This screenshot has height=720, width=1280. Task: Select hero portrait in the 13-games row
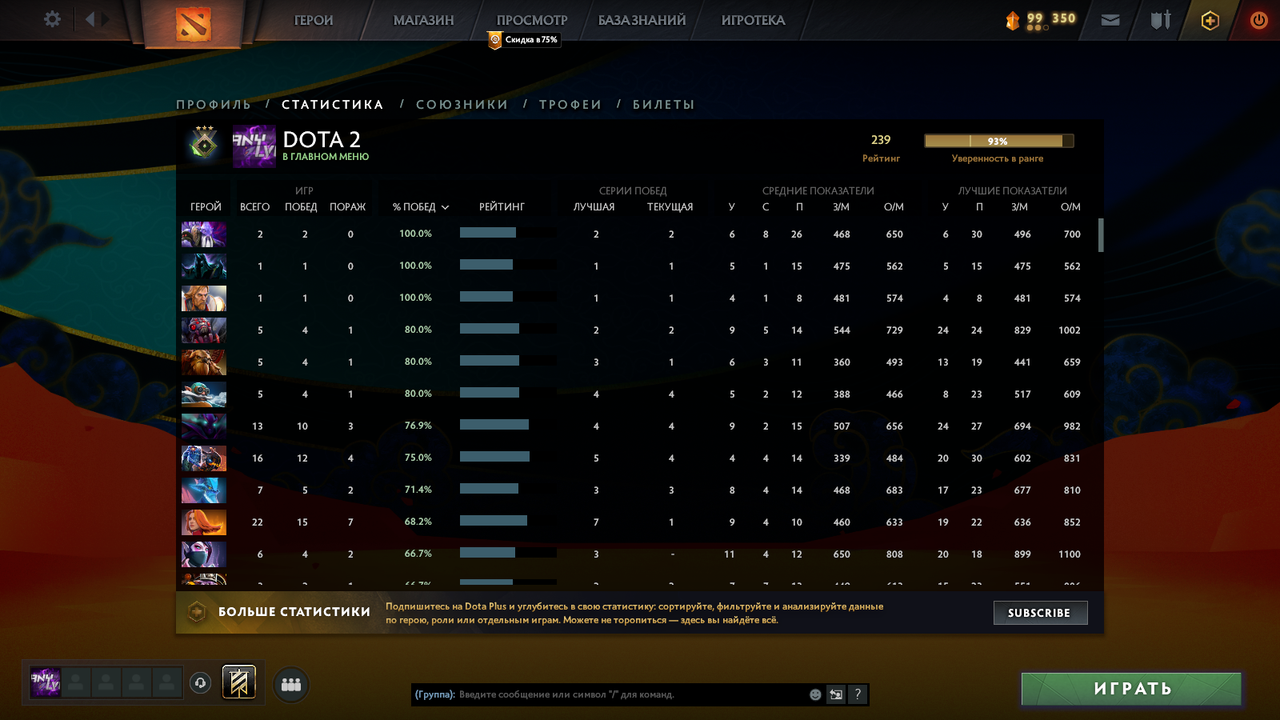pos(204,426)
